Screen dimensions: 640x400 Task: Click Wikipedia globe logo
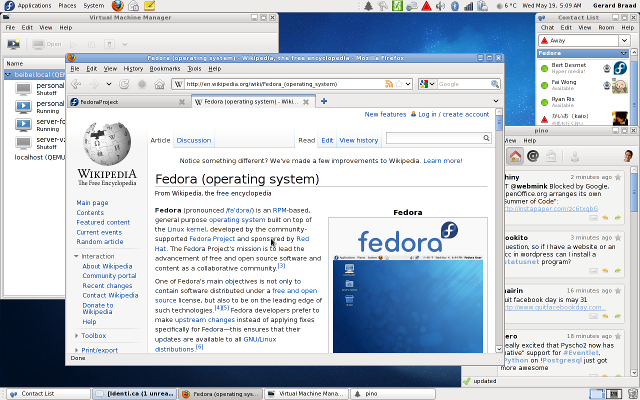click(x=107, y=144)
